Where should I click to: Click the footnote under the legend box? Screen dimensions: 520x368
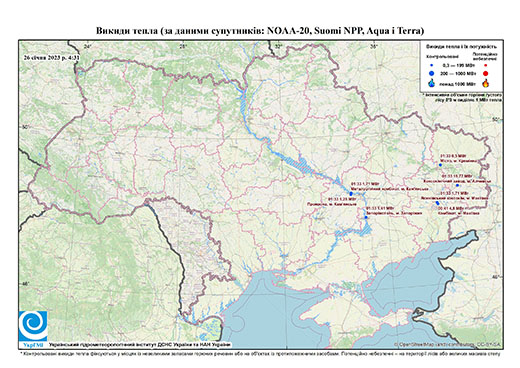[x=462, y=98]
